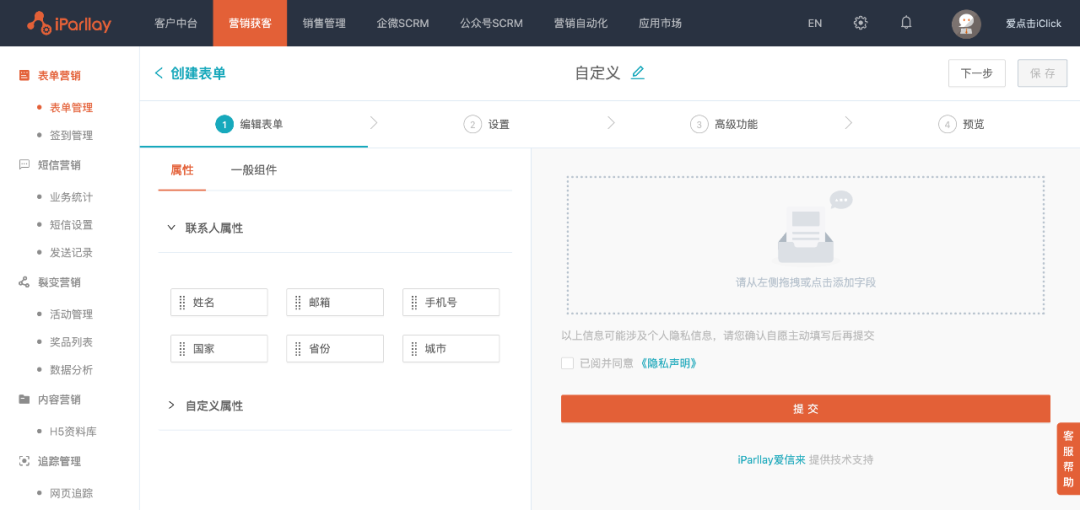This screenshot has width=1080, height=510.
Task: Click the drag handle on 姓名 field
Action: [x=182, y=302]
